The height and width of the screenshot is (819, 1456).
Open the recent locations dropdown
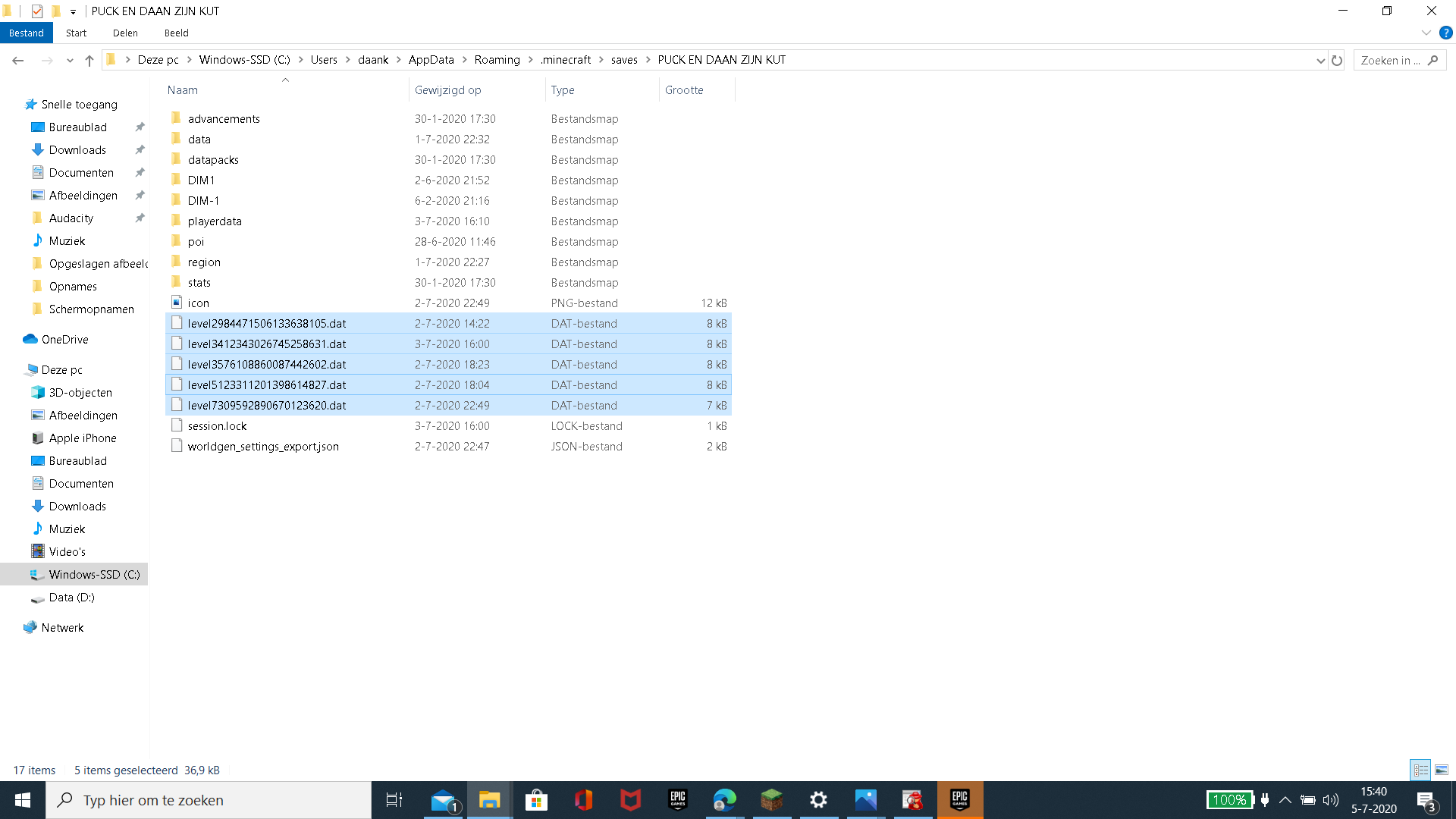click(x=70, y=61)
